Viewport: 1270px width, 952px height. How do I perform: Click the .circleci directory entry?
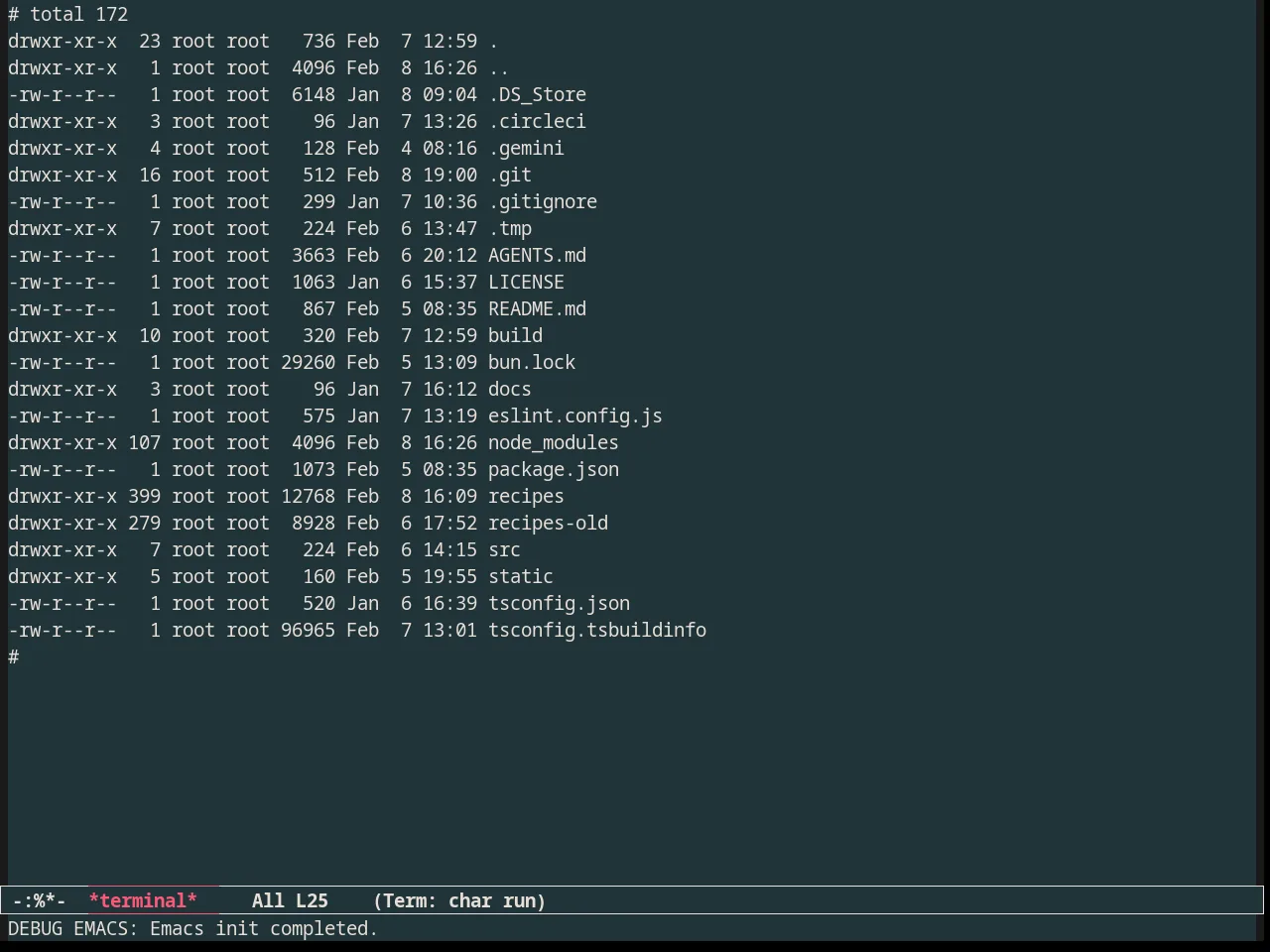tap(537, 121)
